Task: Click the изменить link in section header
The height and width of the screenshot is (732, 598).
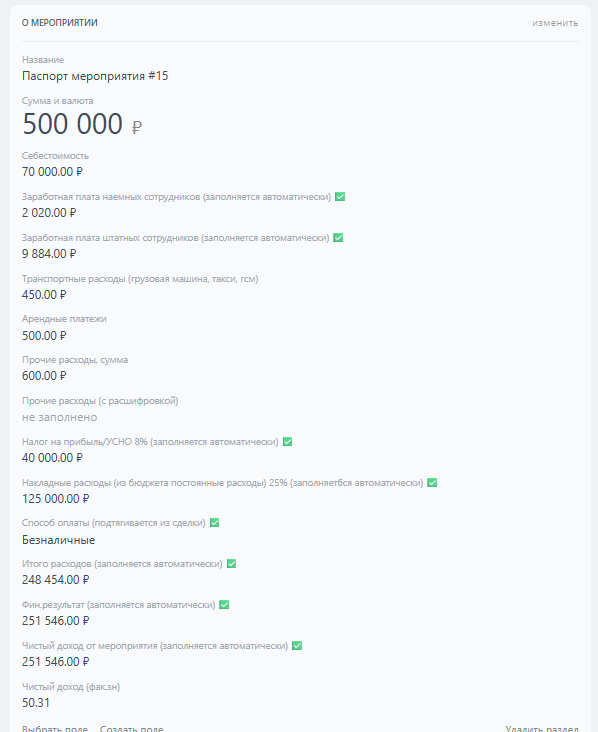Action: coord(555,23)
